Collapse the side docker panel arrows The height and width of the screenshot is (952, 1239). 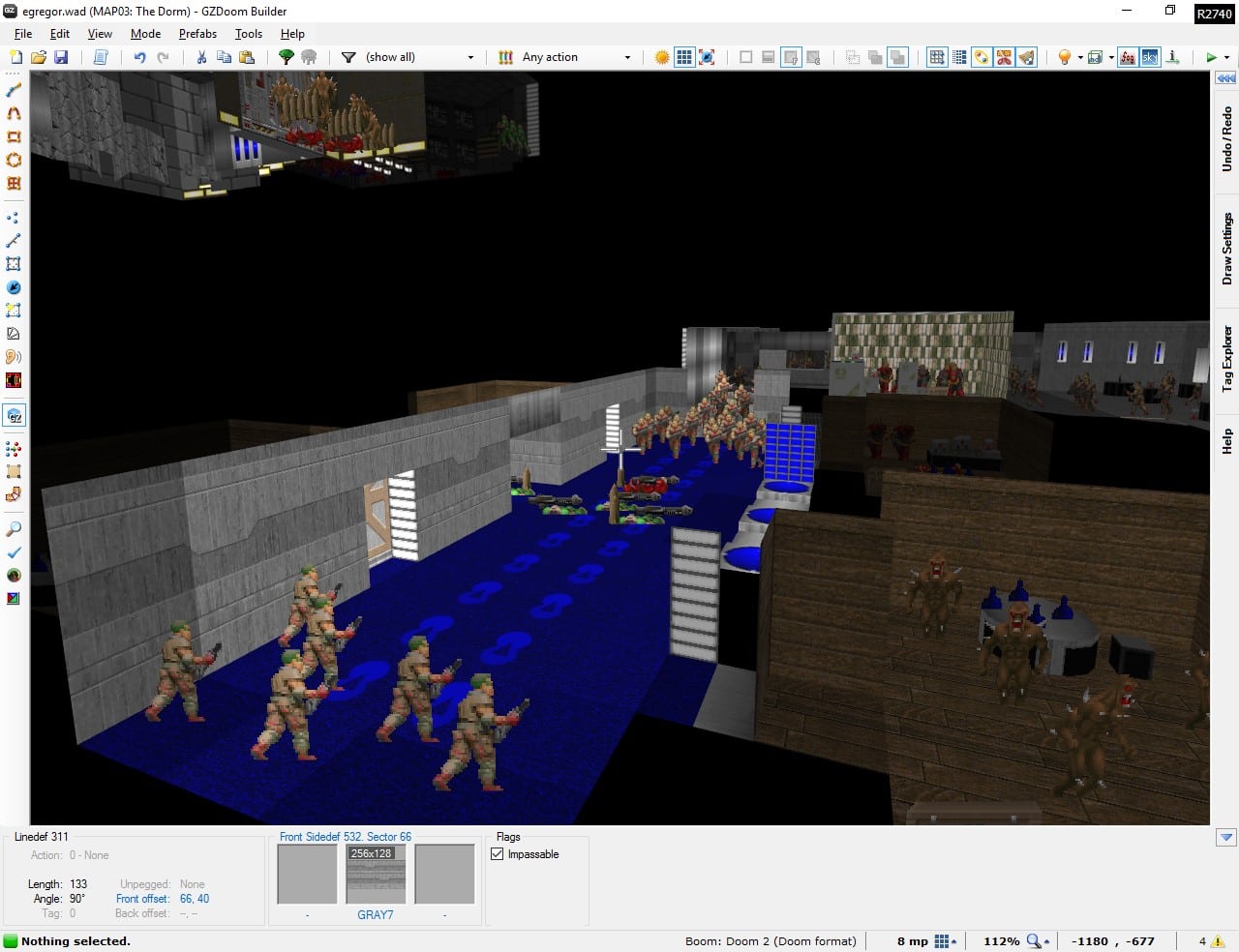[x=1225, y=79]
